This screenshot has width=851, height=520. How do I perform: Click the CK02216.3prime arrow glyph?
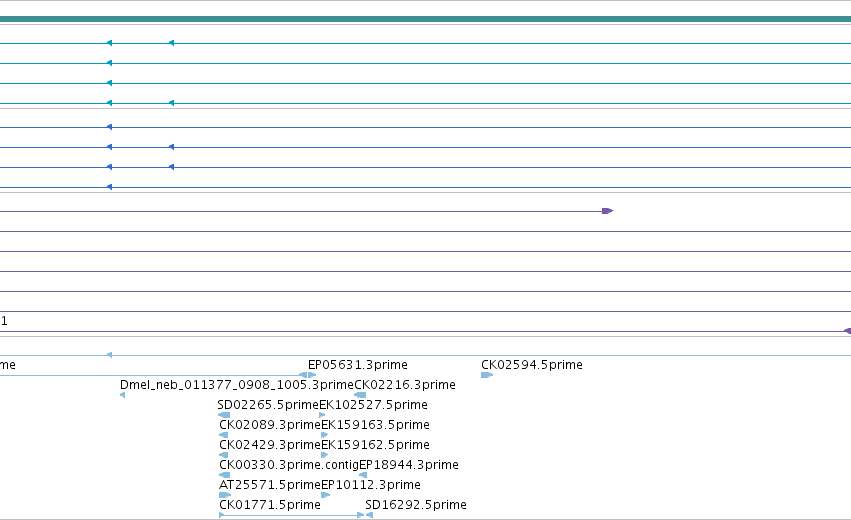tap(360, 395)
